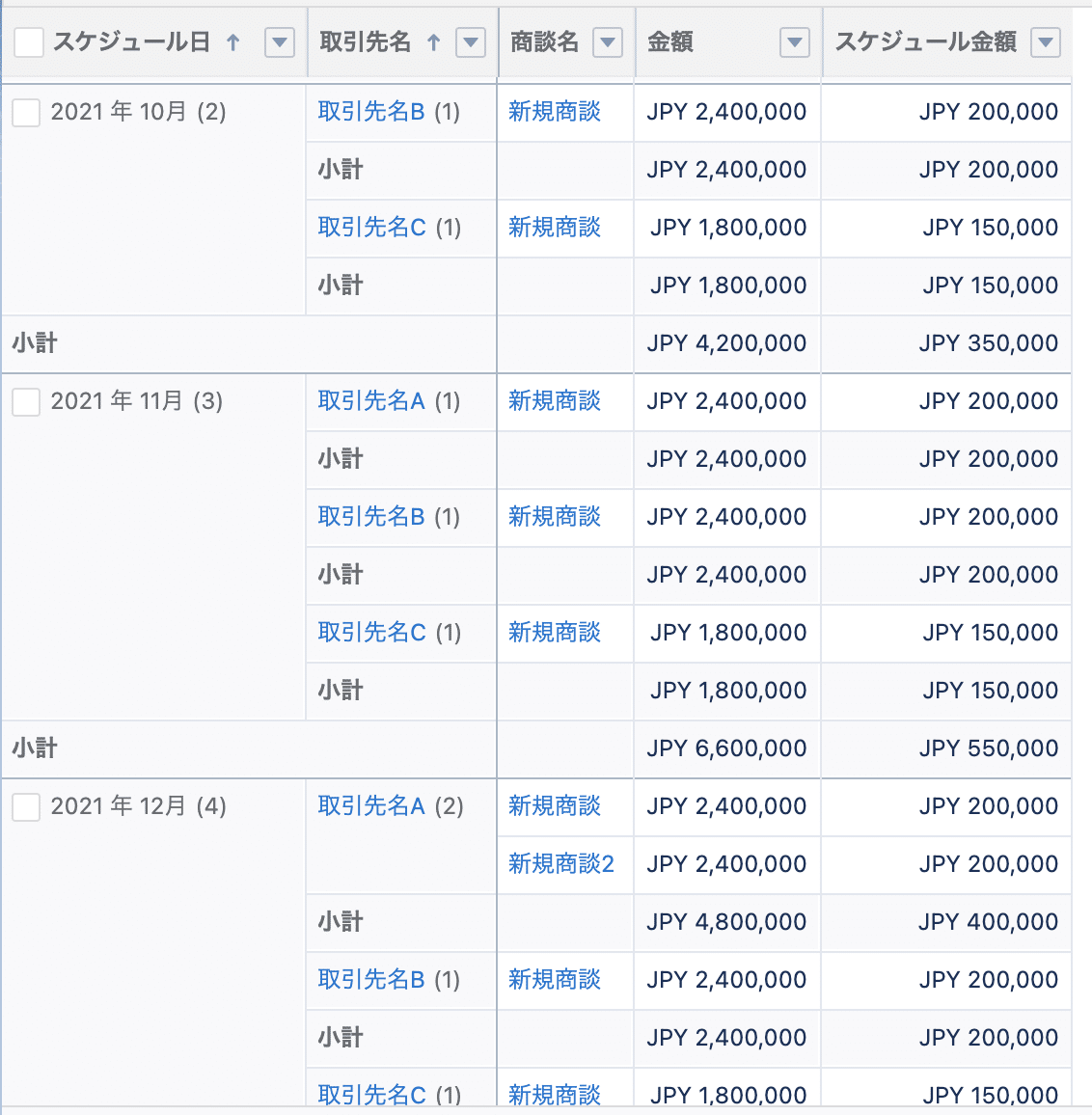Select the 2021年12月 (4) group label

[x=139, y=806]
